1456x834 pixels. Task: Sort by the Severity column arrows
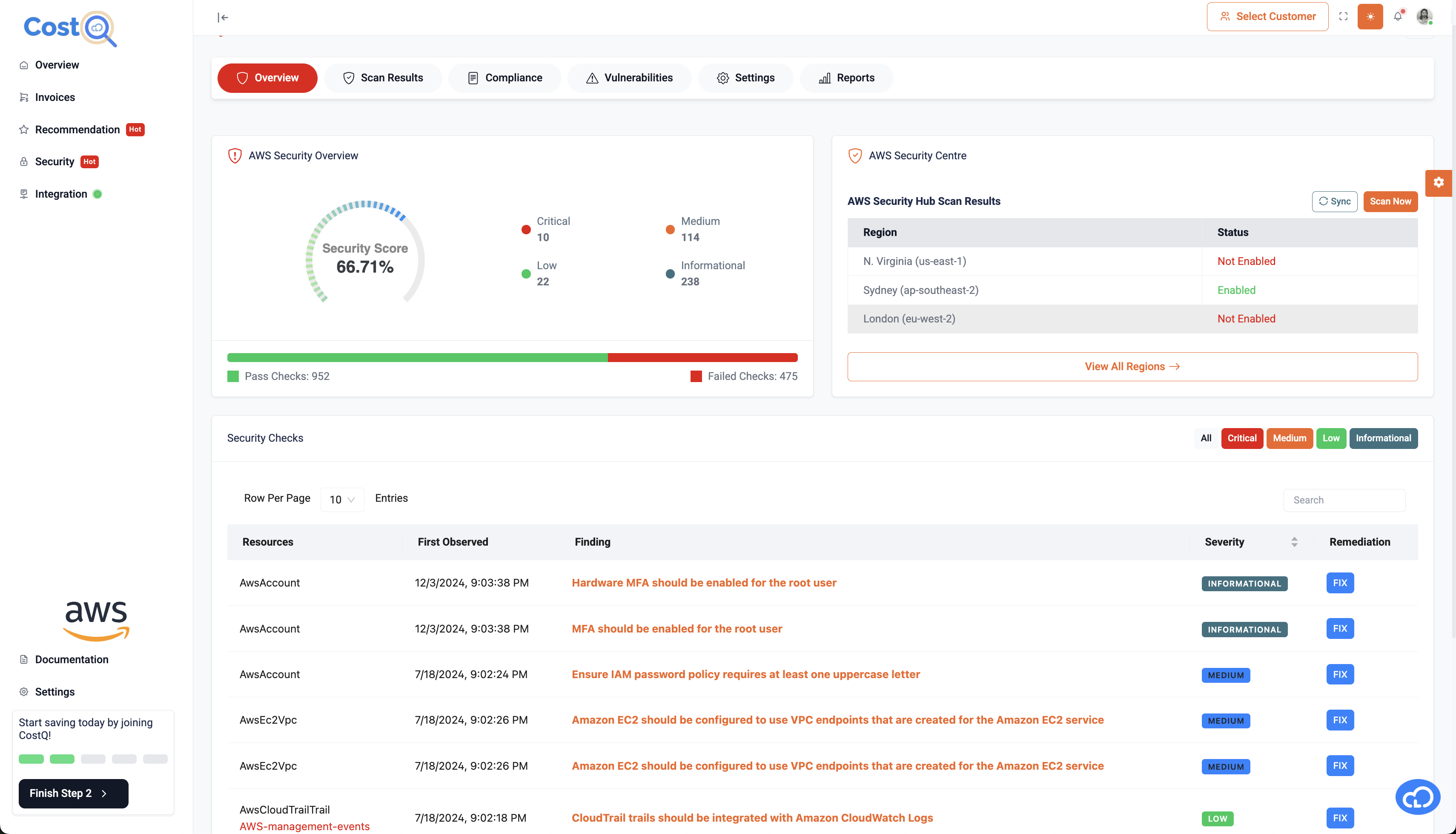pyautogui.click(x=1294, y=542)
